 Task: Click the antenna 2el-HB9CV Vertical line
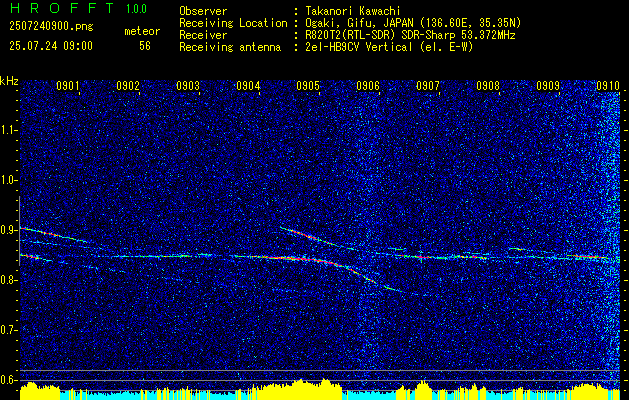390,47
